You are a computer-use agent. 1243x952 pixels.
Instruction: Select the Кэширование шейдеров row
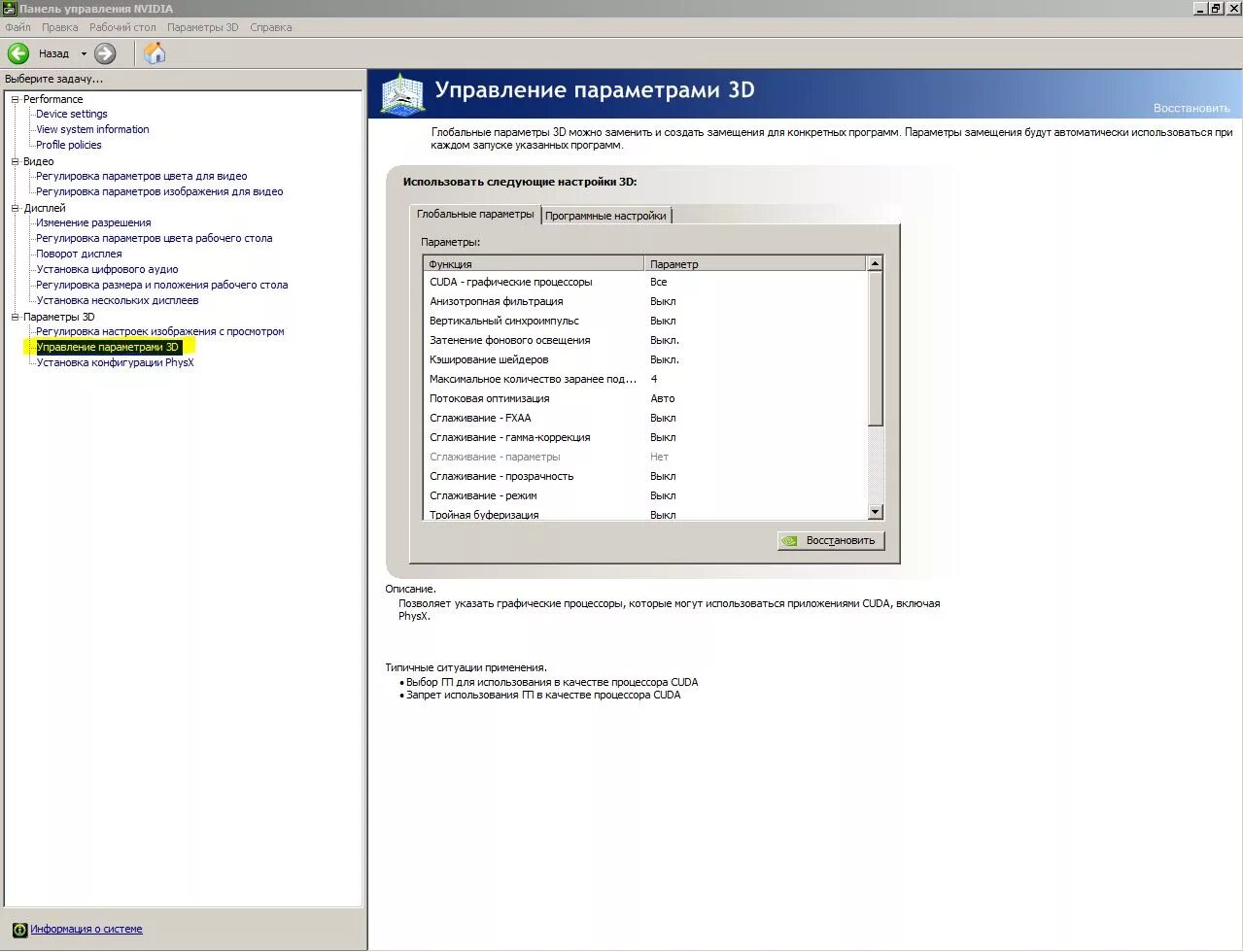[645, 359]
